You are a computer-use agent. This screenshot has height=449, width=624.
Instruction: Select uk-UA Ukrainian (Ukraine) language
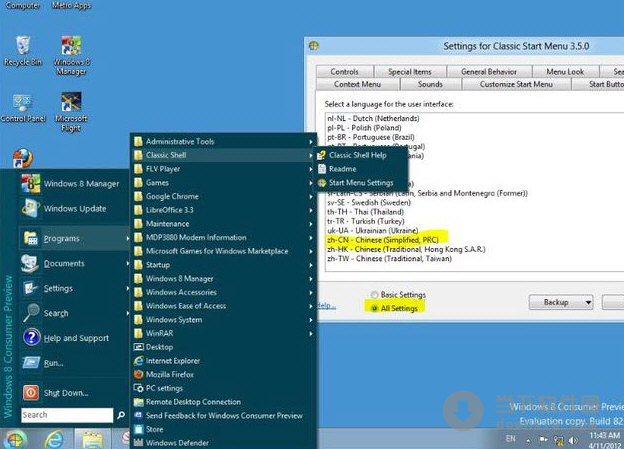click(372, 230)
